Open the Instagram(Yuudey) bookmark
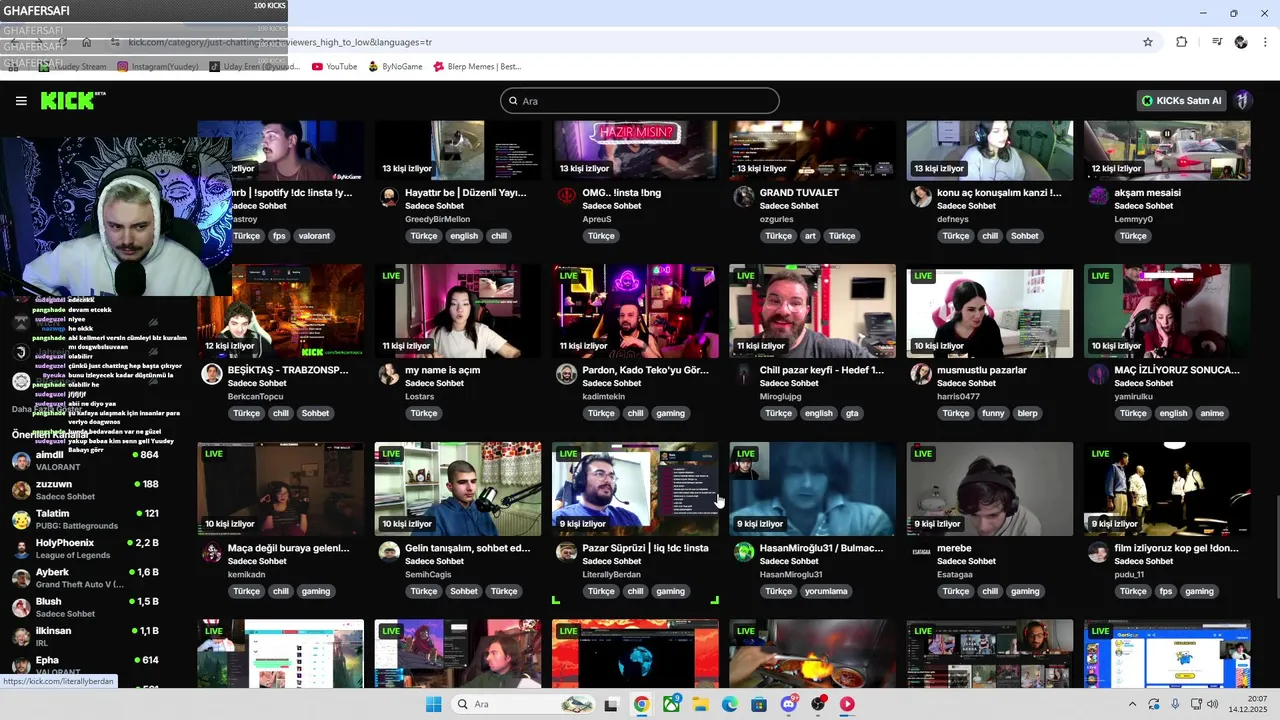The width and height of the screenshot is (1280, 720). coord(157,67)
